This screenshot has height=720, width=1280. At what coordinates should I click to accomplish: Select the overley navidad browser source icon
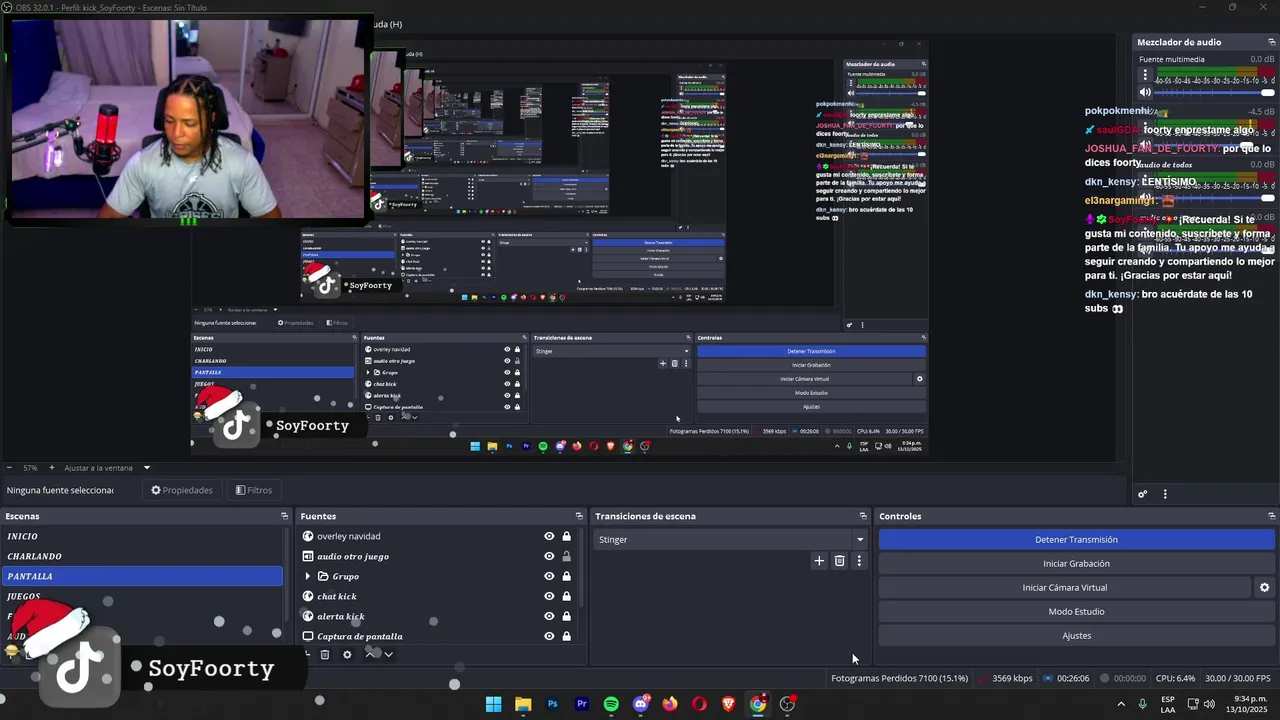coord(308,536)
